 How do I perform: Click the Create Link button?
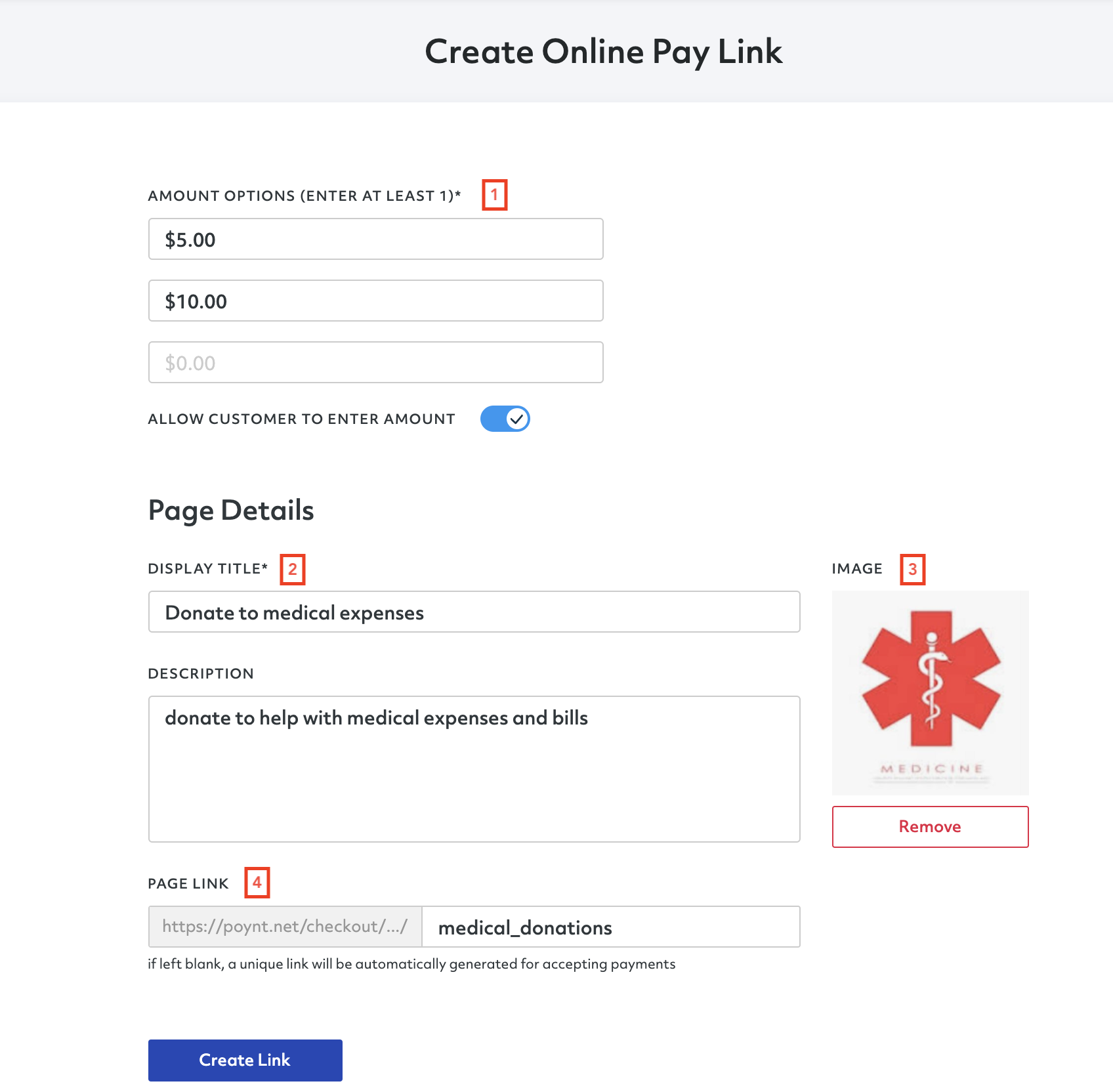point(245,1060)
